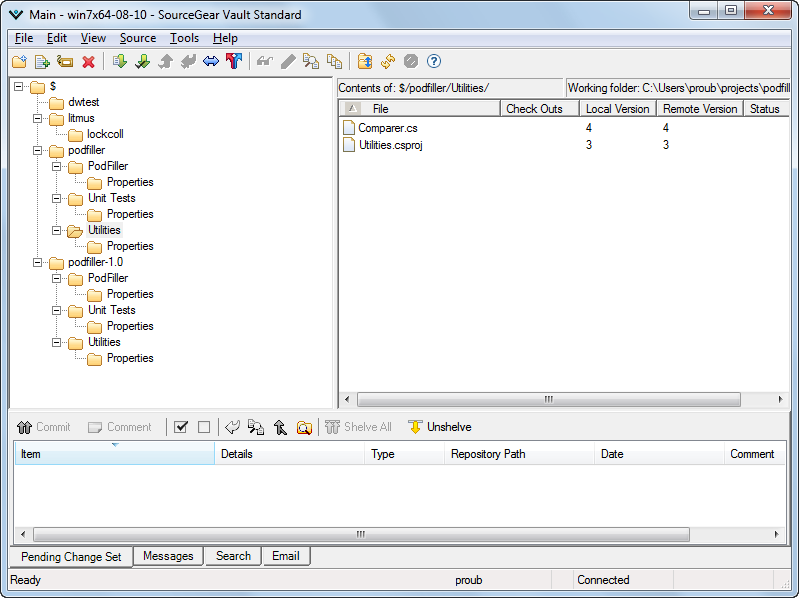The image size is (799, 598).
Task: Collapse Utilities folder under podfiller-1.0
Action: click(57, 343)
